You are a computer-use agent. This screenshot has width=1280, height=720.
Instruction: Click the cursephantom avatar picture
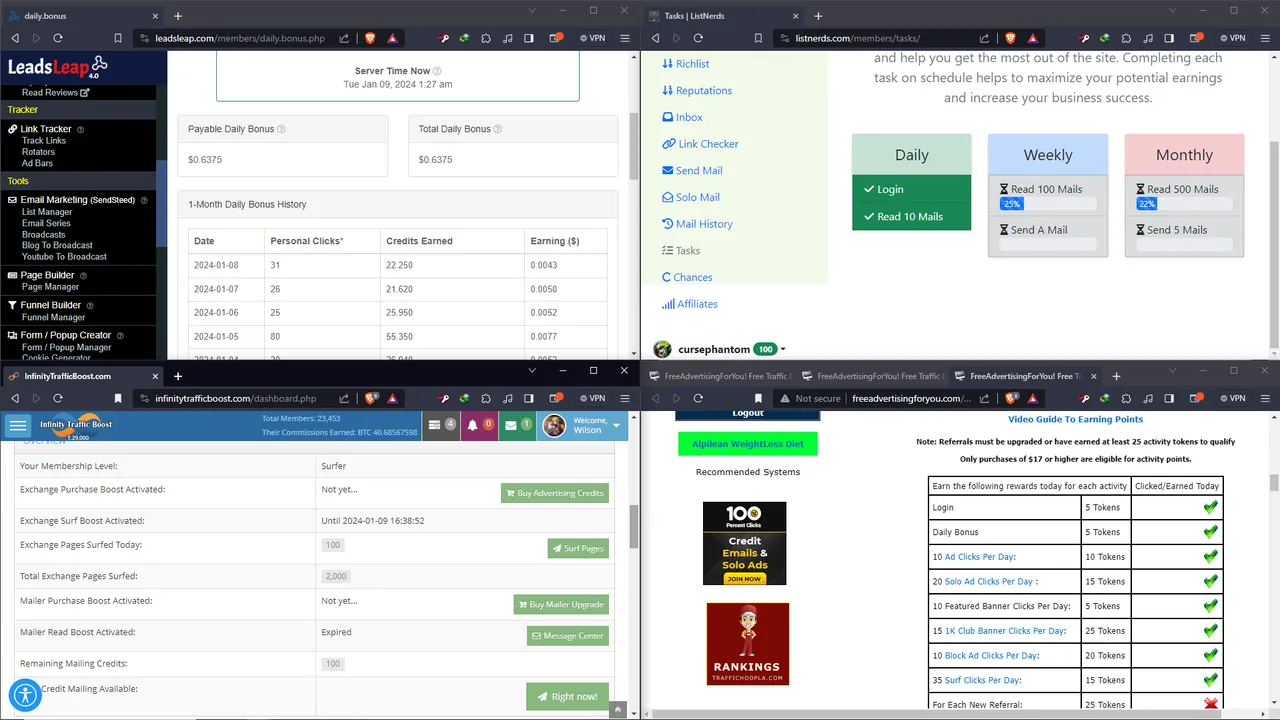662,349
